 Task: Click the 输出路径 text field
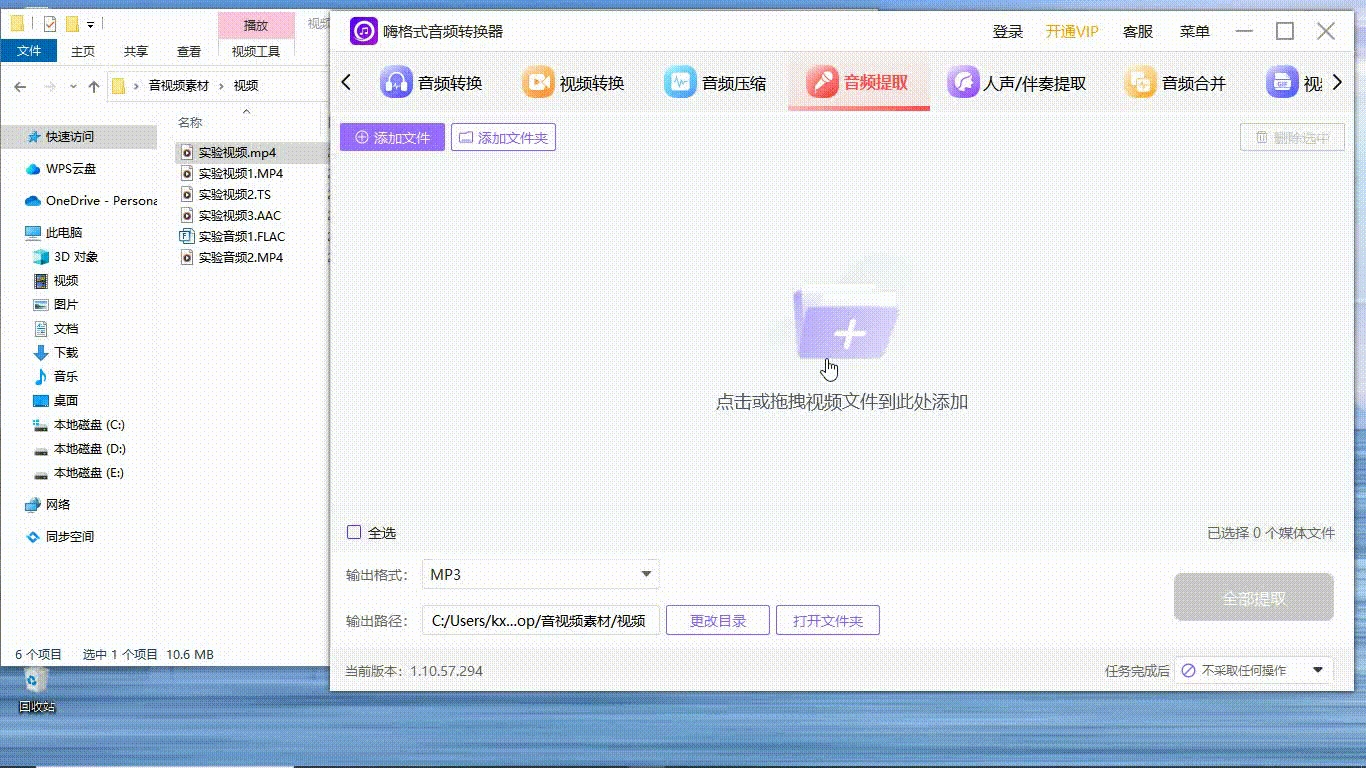click(539, 621)
